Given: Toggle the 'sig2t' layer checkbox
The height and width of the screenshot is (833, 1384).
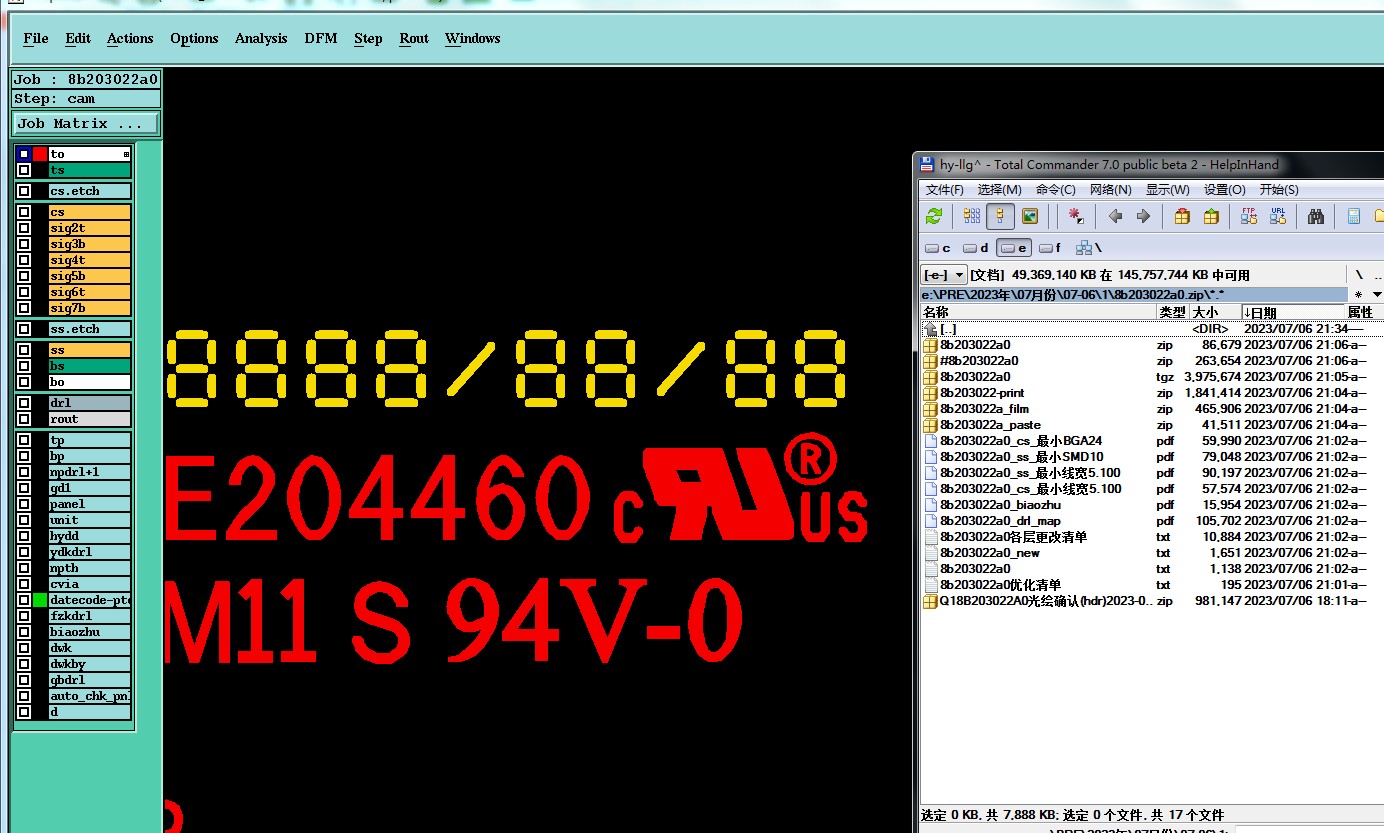Looking at the screenshot, I should coord(24,228).
